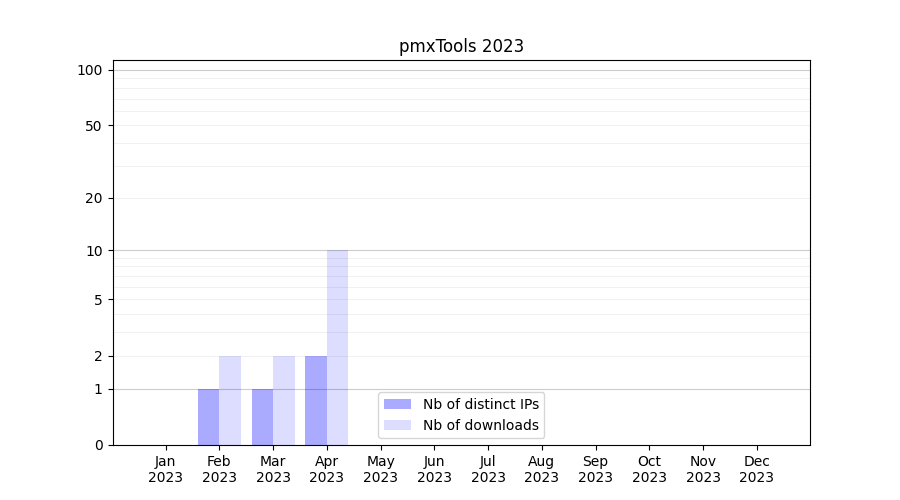
Task: Click the Oct 2023 x-axis label
Action: point(649,469)
